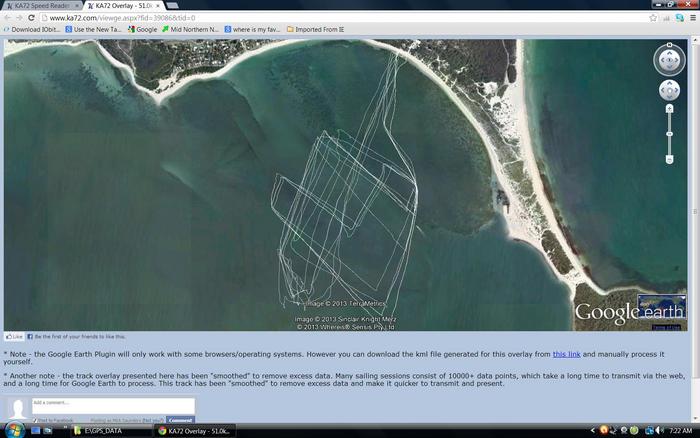This screenshot has width=700, height=438.
Task: Switch to the KA72 Speed Reader tab
Action: click(x=40, y=6)
